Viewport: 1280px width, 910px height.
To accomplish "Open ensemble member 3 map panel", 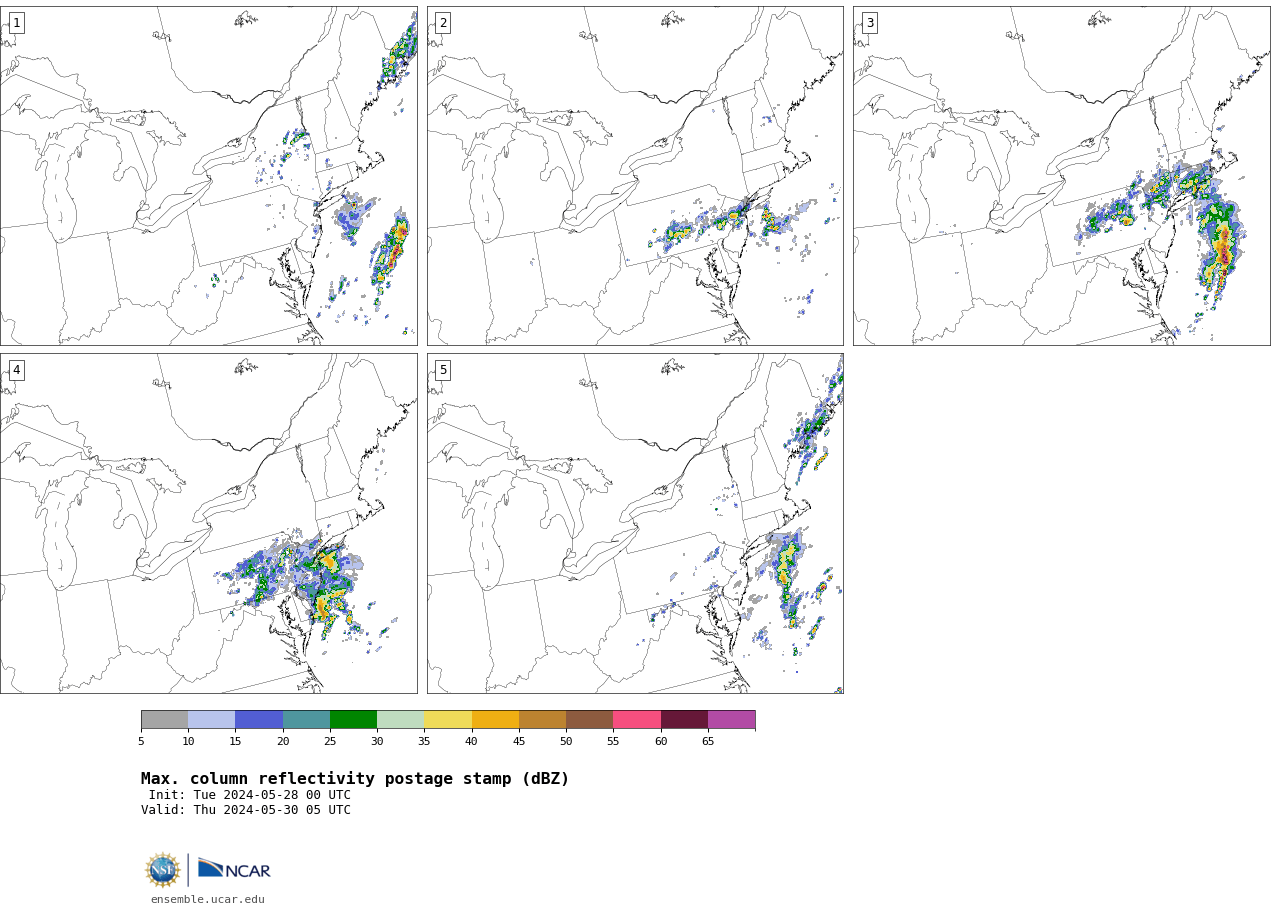I will [x=1061, y=176].
